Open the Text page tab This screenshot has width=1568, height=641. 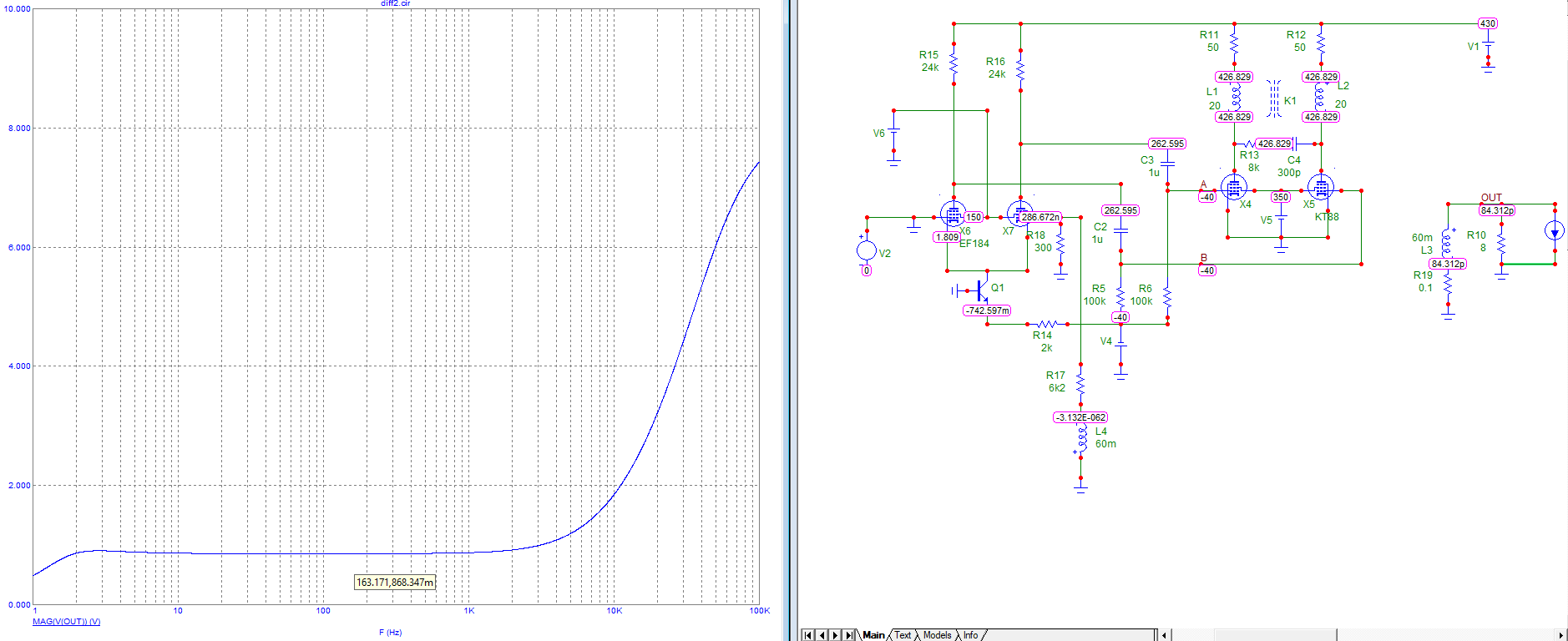coord(903,635)
